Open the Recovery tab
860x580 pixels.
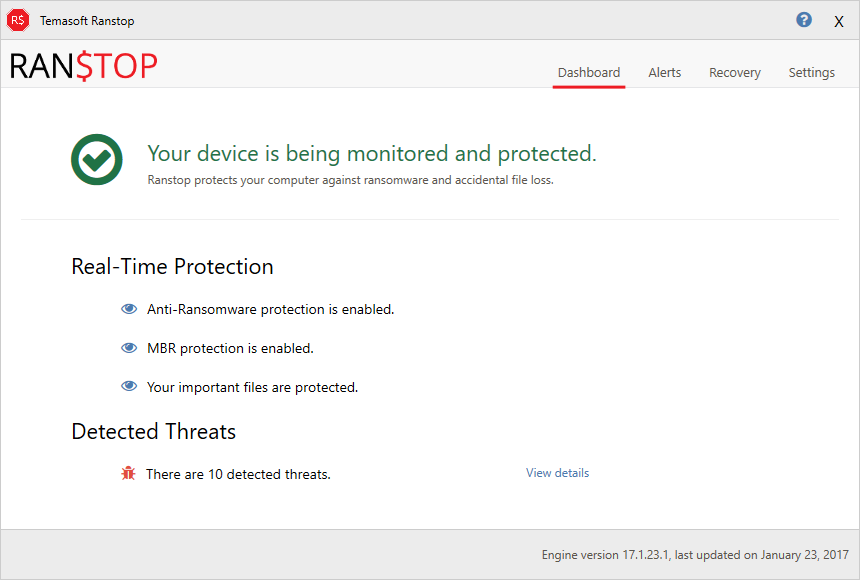coord(734,72)
